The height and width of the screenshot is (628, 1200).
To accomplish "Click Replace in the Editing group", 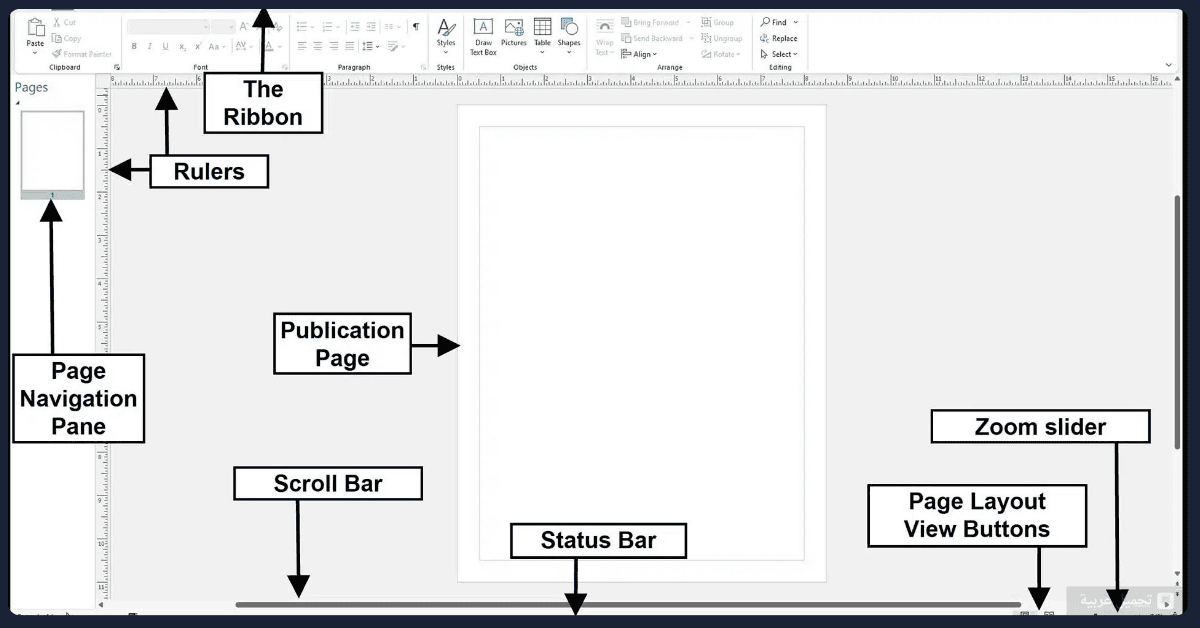I will click(x=779, y=38).
